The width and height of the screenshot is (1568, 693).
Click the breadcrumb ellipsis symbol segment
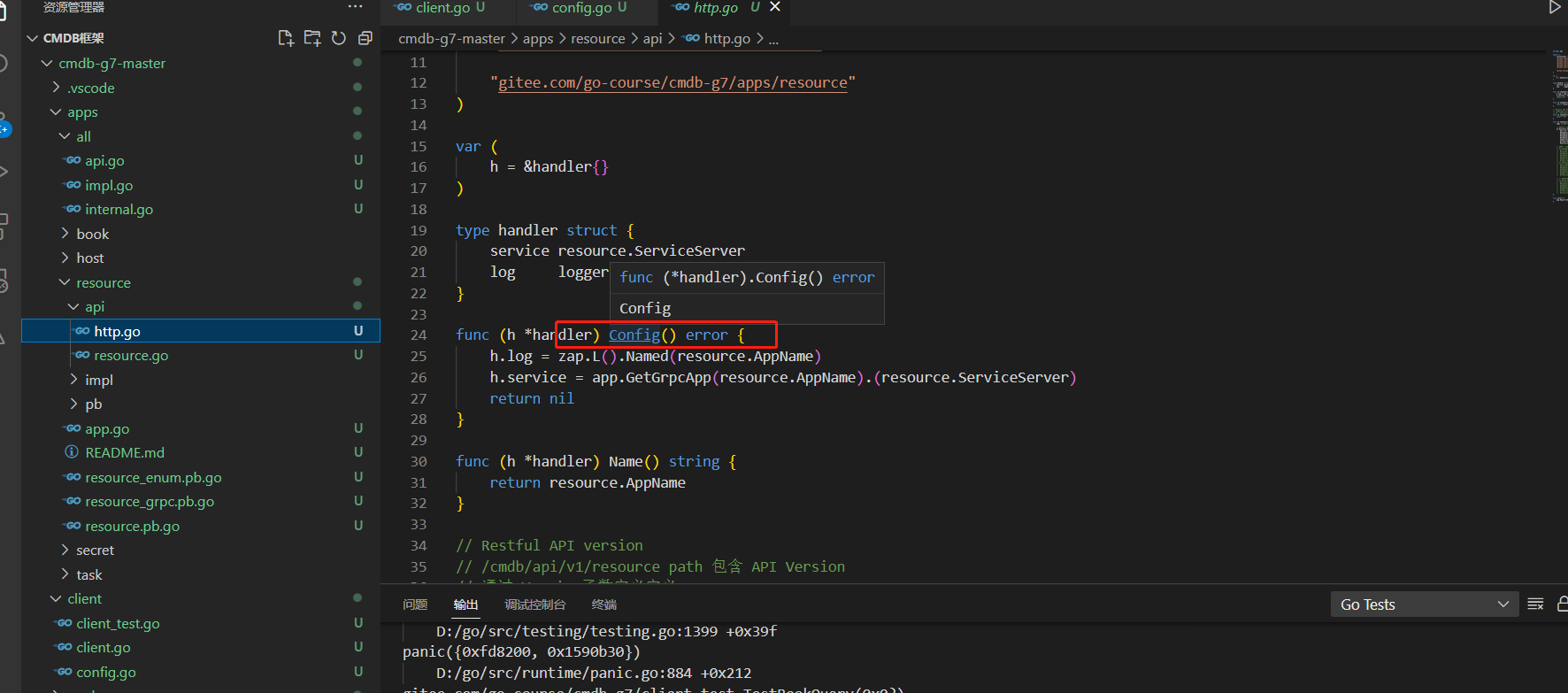click(773, 39)
